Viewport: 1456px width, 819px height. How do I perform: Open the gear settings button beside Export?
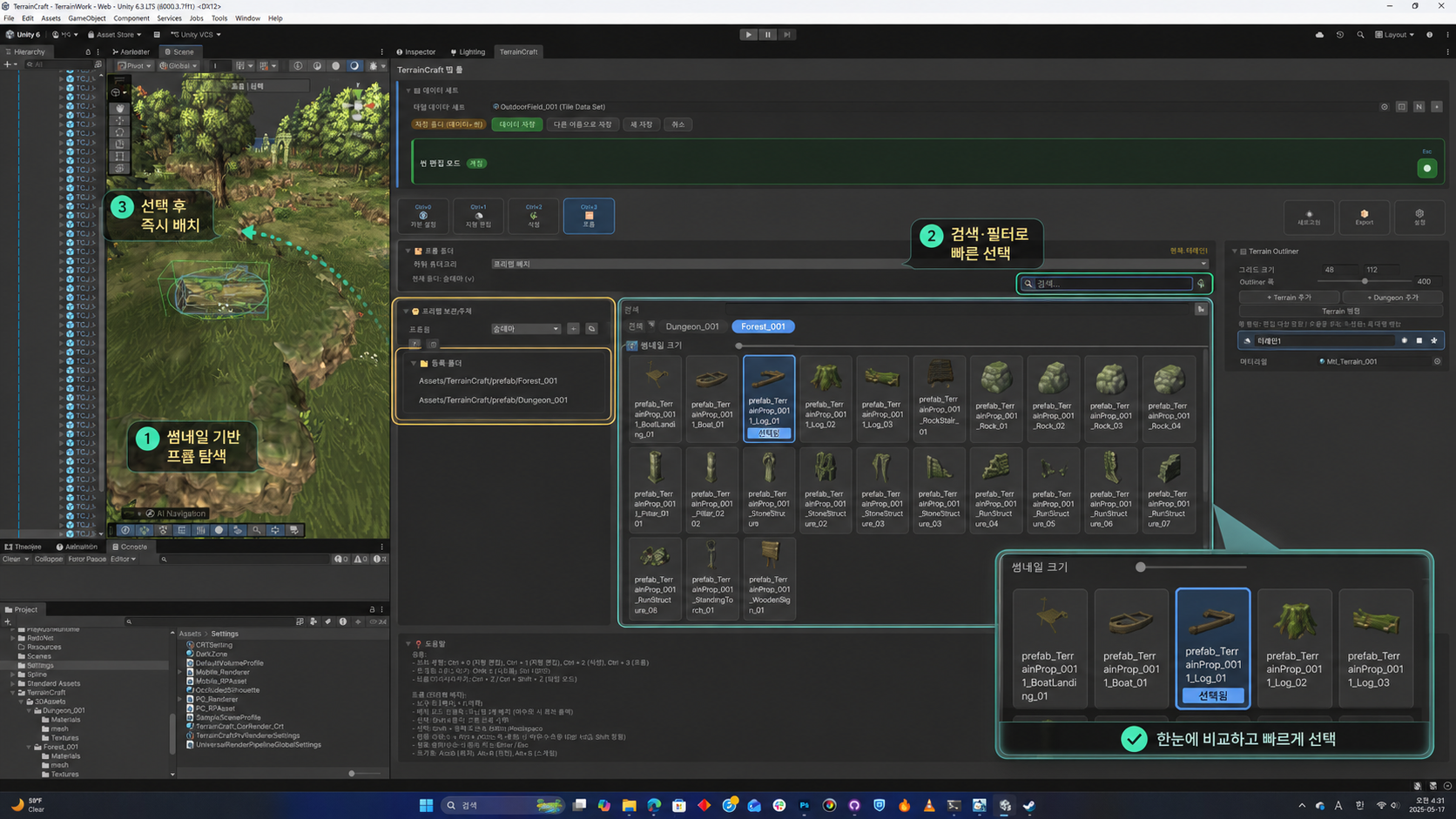click(x=1419, y=216)
